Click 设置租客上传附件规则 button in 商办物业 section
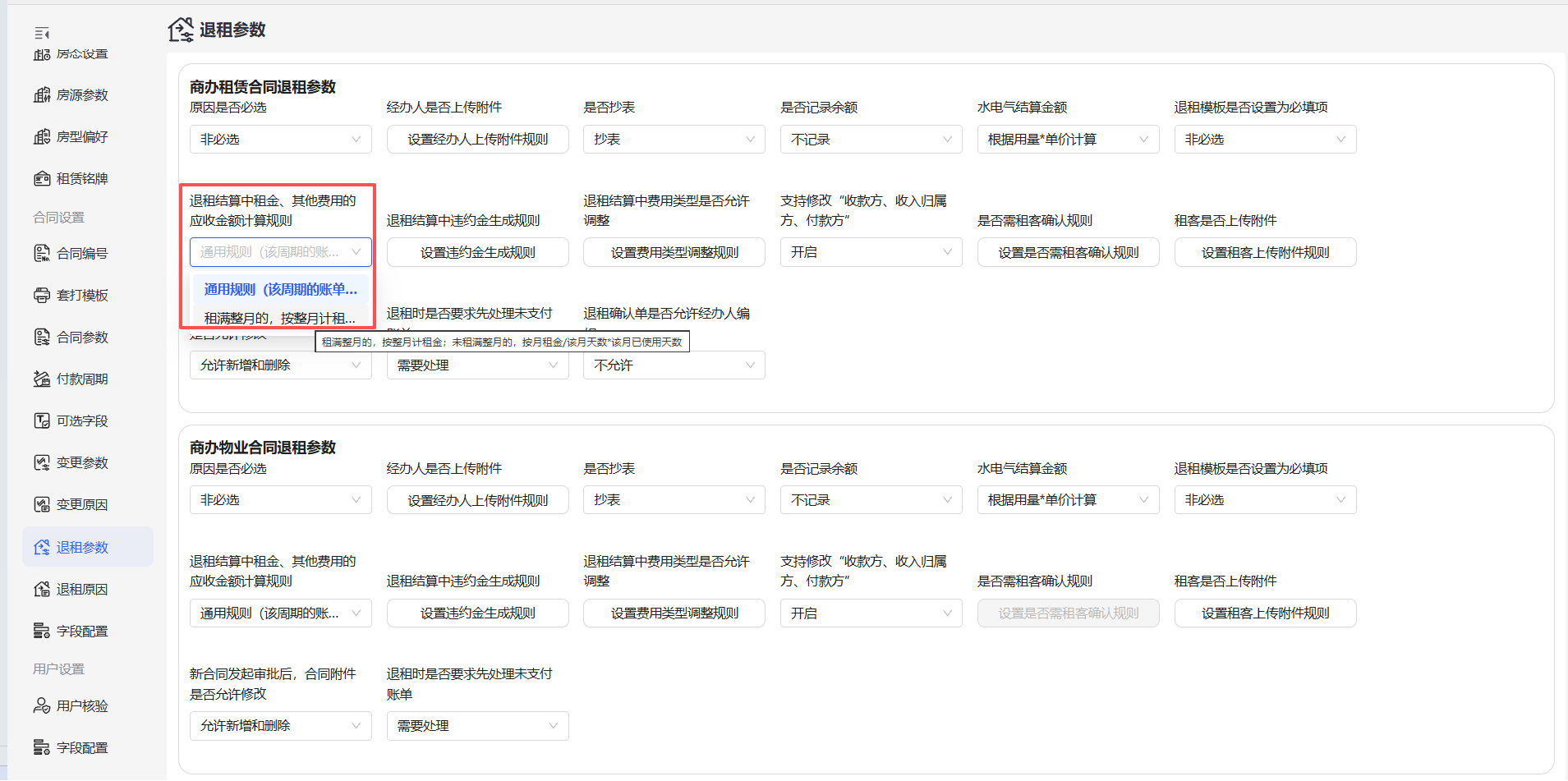Viewport: 1568px width, 781px height. point(1265,613)
